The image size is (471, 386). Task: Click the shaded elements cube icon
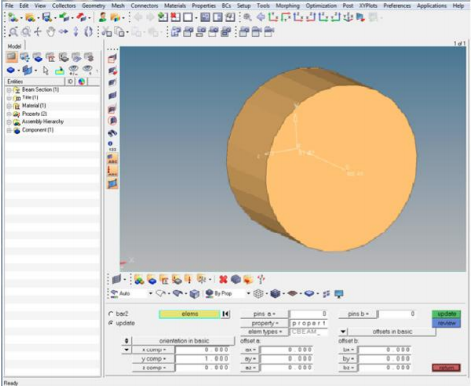tap(275, 294)
